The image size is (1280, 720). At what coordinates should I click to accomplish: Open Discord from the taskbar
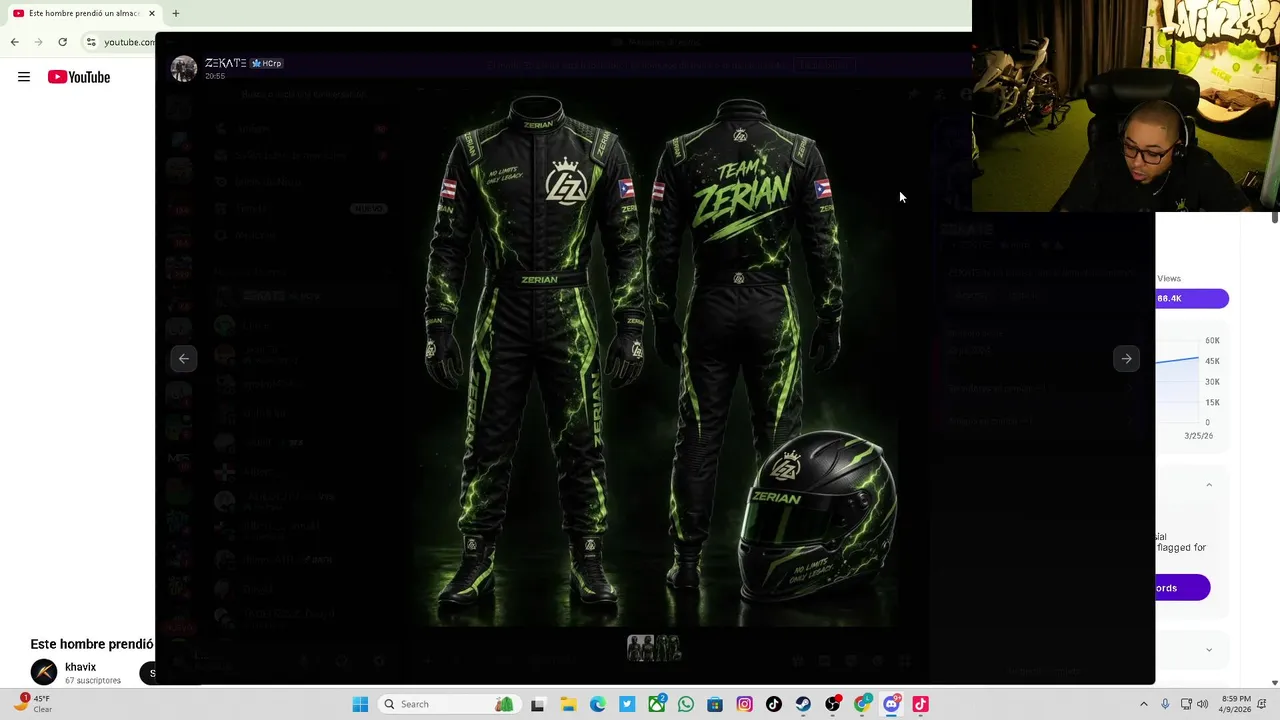(x=891, y=704)
